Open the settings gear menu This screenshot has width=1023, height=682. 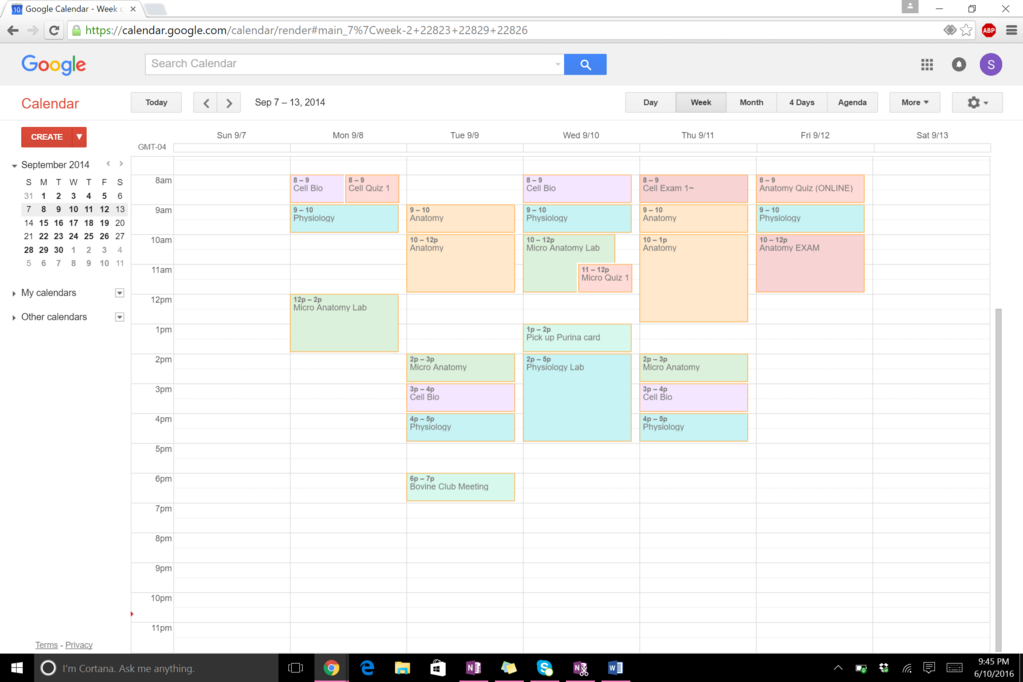click(977, 102)
